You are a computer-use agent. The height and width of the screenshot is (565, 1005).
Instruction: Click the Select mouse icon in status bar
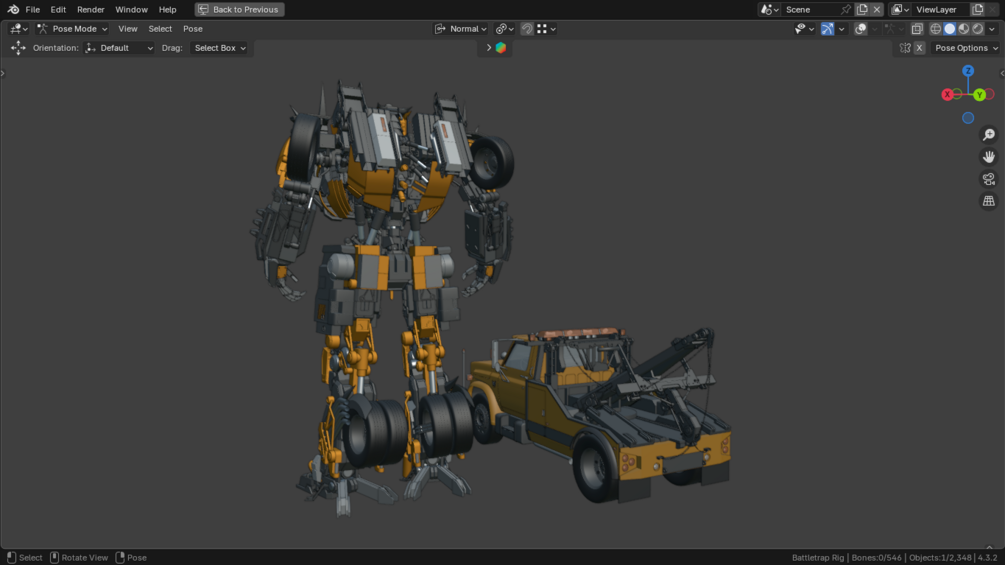coord(11,557)
